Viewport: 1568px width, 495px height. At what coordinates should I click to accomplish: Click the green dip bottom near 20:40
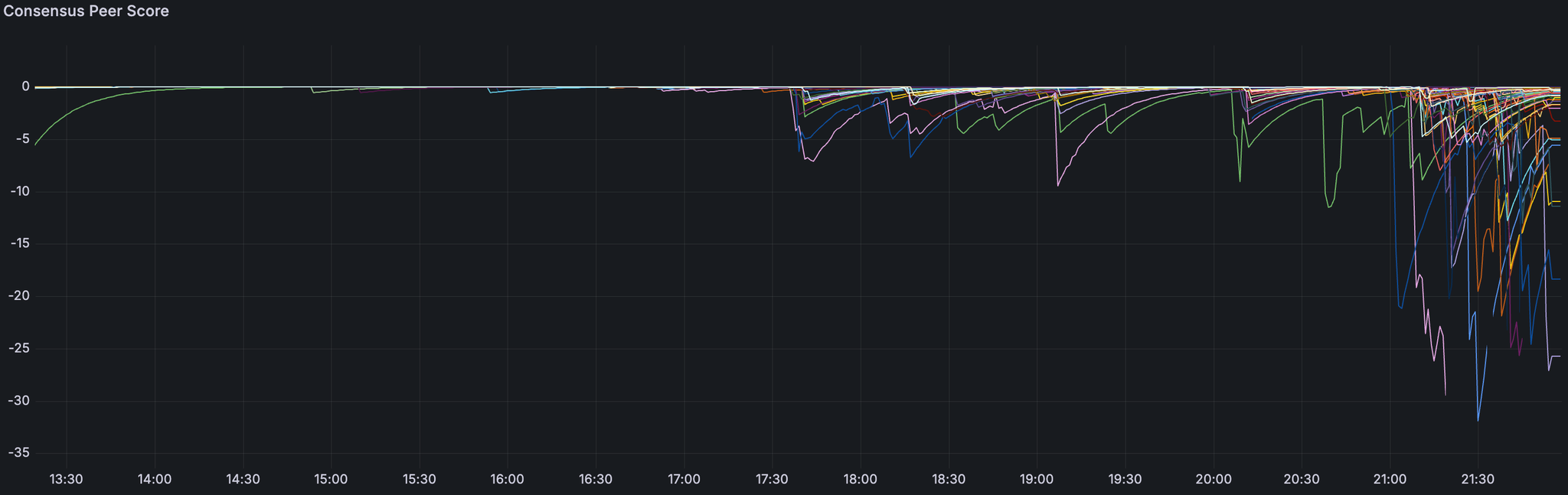[1329, 207]
